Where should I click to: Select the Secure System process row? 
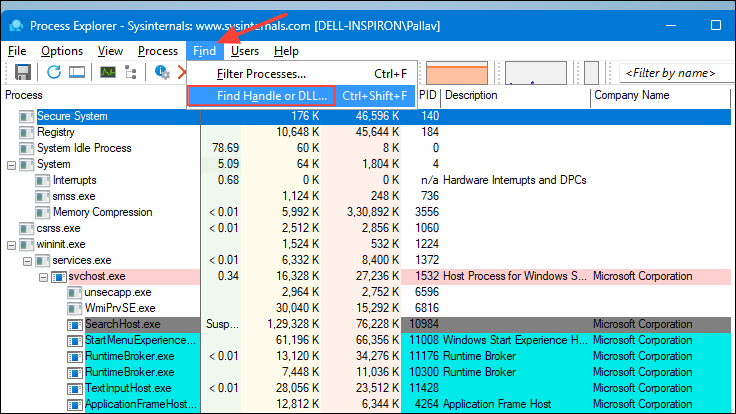pos(366,116)
